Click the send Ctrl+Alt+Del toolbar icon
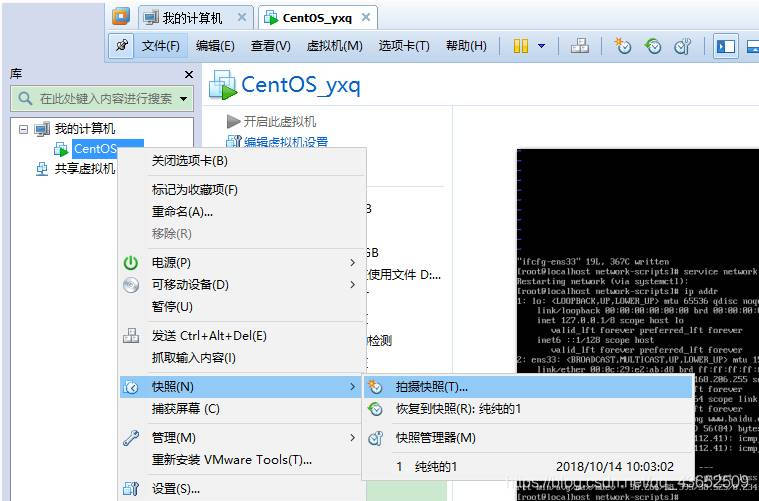Image resolution: width=759 pixels, height=501 pixels. [x=580, y=46]
